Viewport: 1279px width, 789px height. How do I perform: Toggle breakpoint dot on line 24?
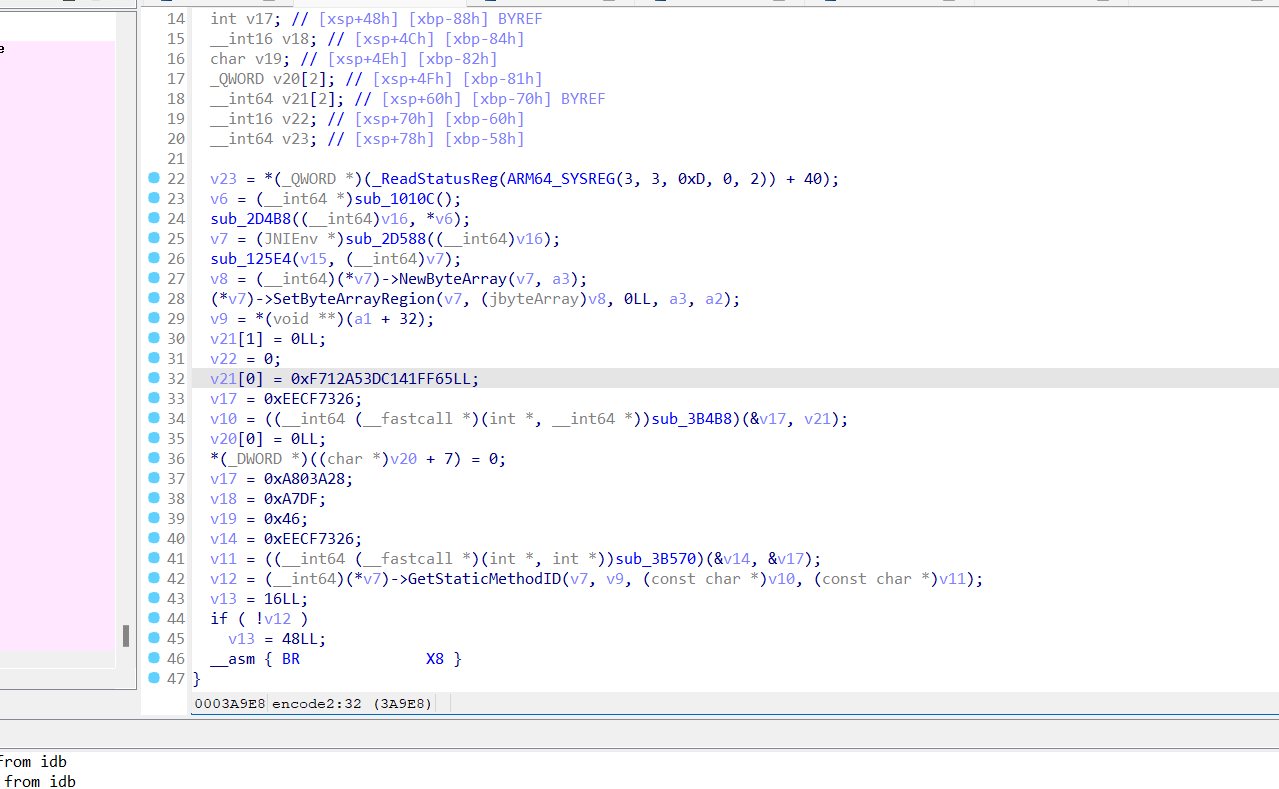154,218
